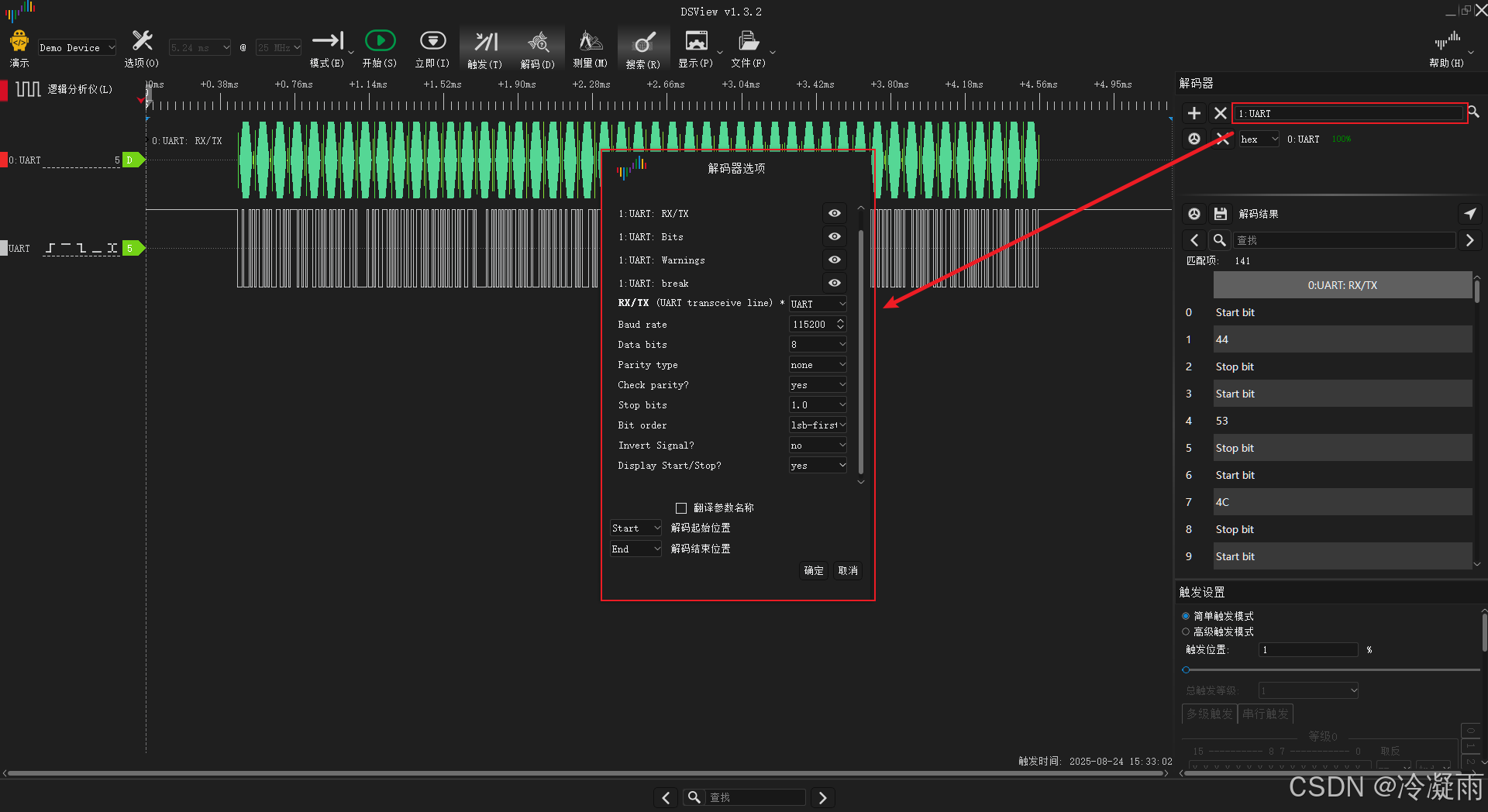1488x812 pixels.
Task: Open the Display Start/Stop dropdown
Action: [x=818, y=465]
